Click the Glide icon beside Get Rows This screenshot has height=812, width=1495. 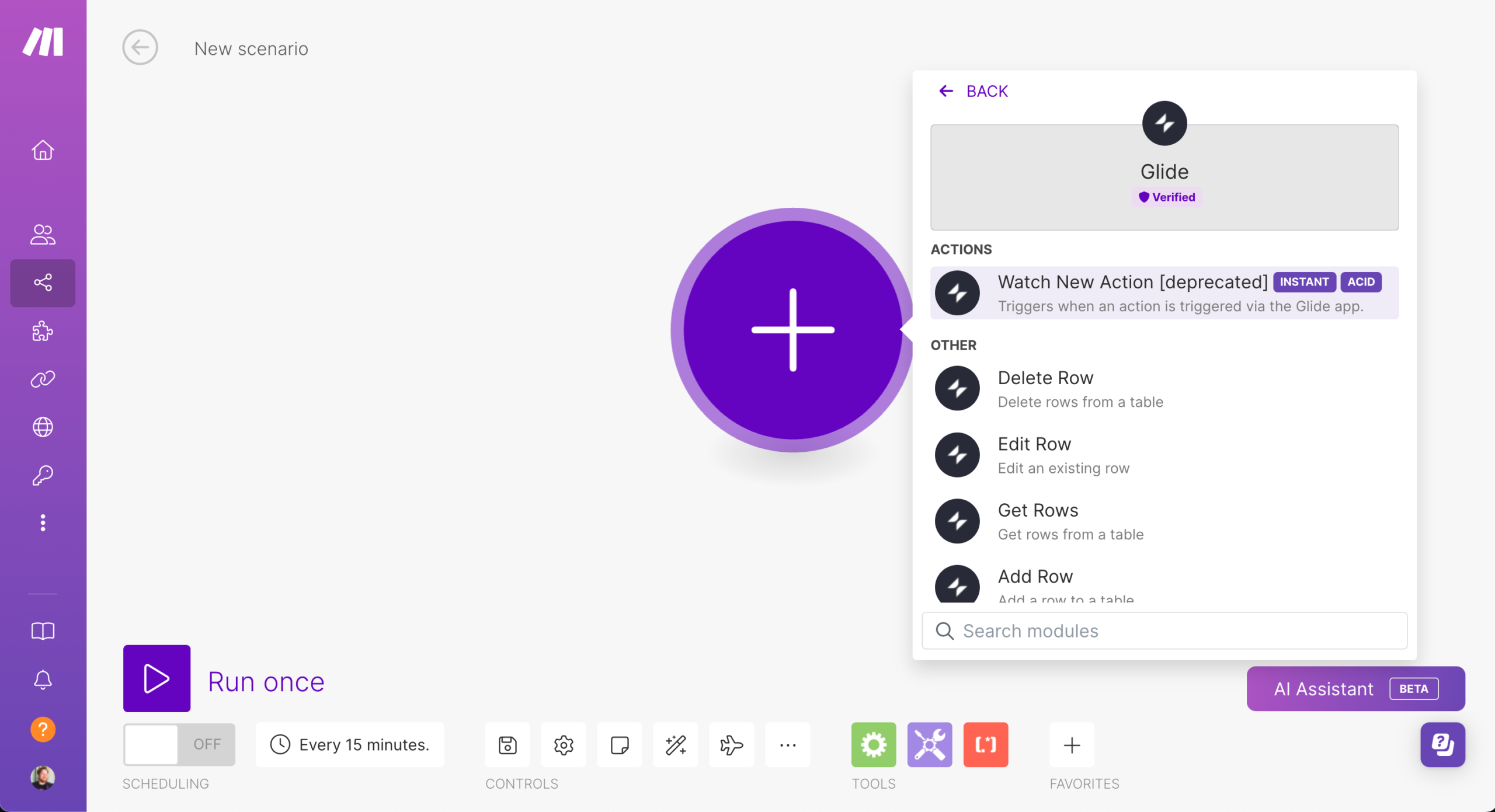[957, 521]
